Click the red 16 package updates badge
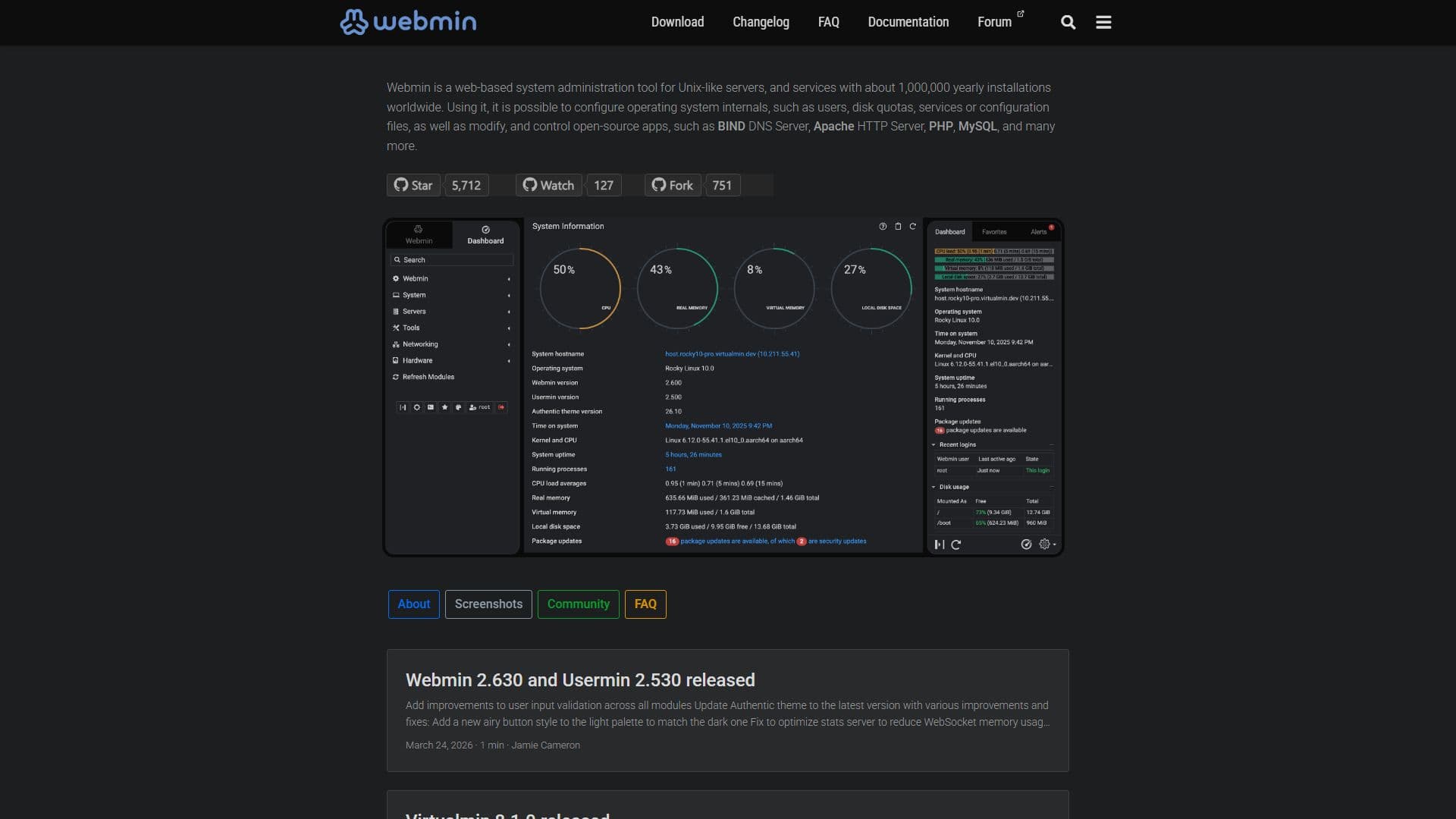 672,541
